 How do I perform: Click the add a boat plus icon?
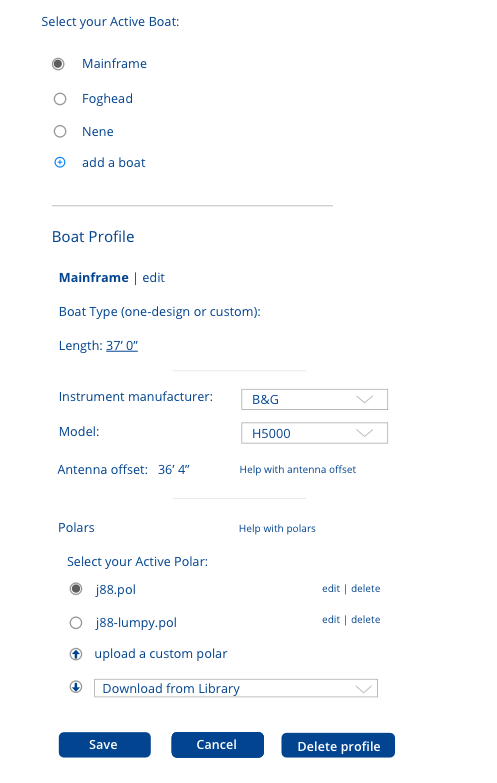[60, 162]
